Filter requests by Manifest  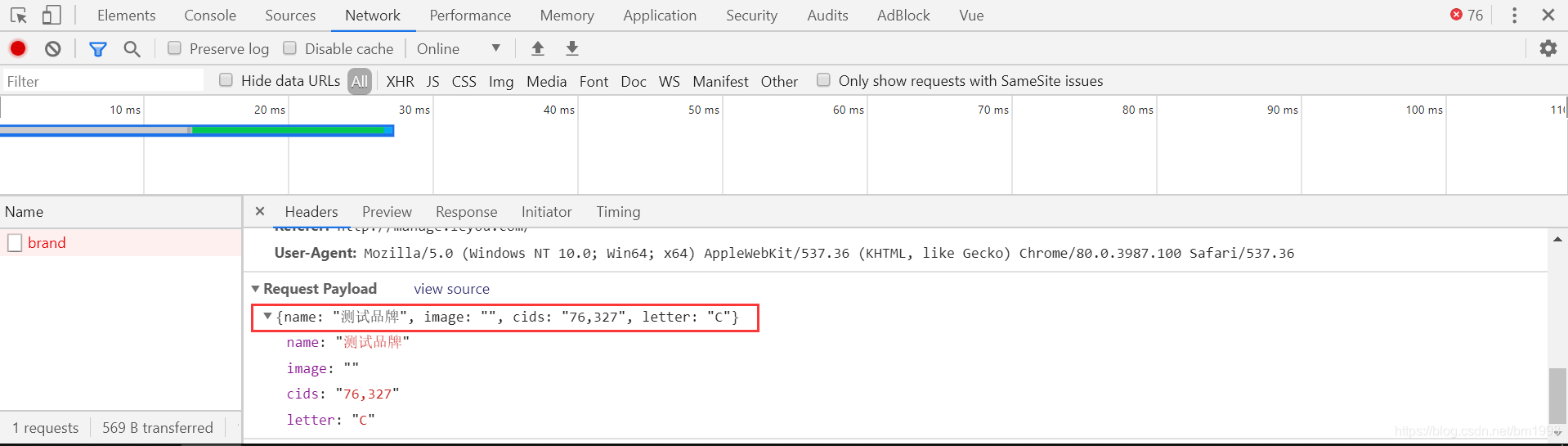[720, 81]
